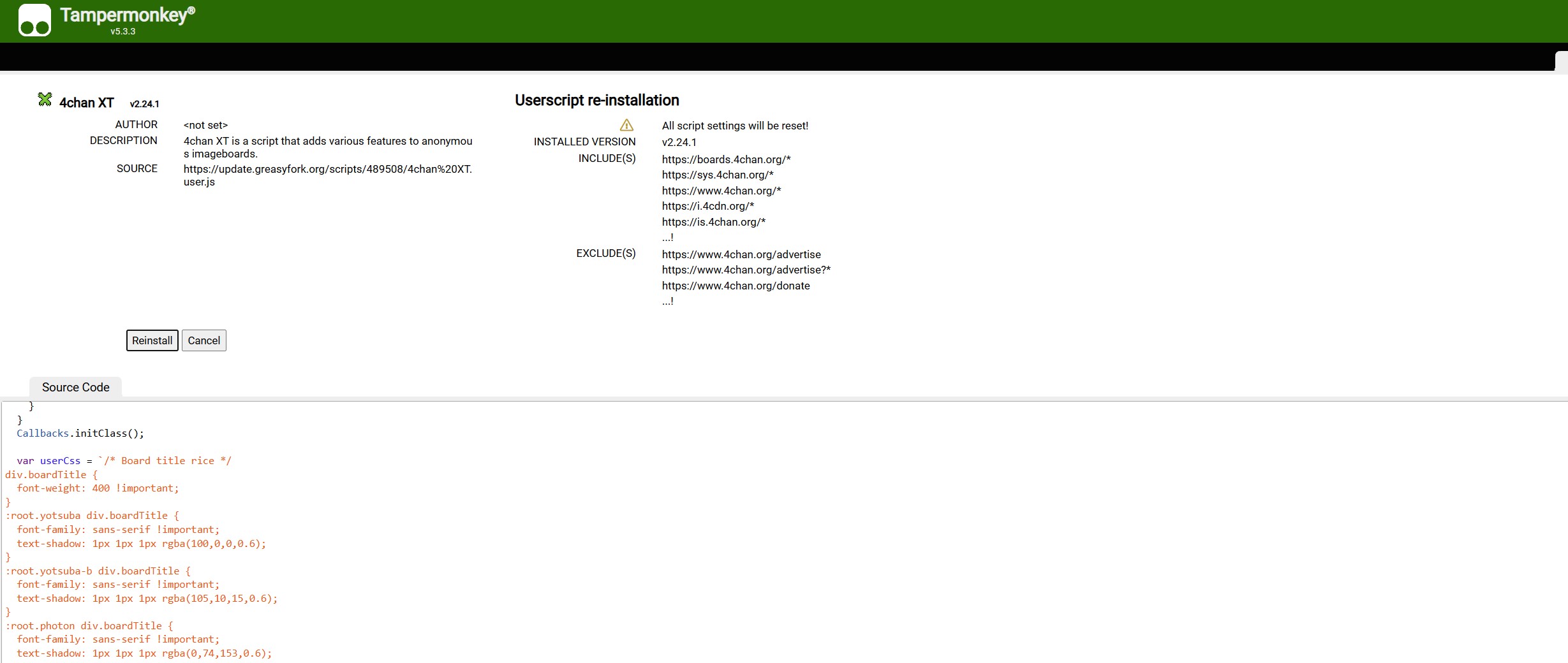Image resolution: width=1568 pixels, height=663 pixels.
Task: Click the rgba(0,74,153,0.6) text-shadow line
Action: coord(144,653)
